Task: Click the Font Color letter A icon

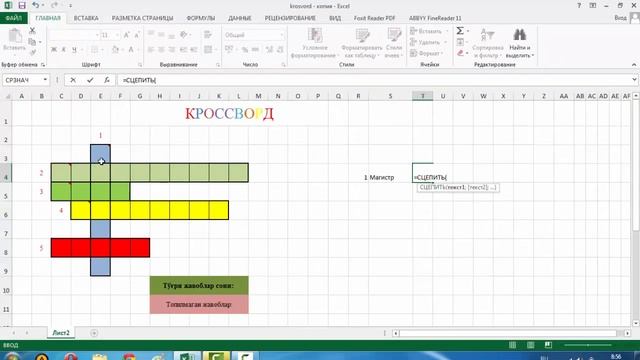Action: 131,50
